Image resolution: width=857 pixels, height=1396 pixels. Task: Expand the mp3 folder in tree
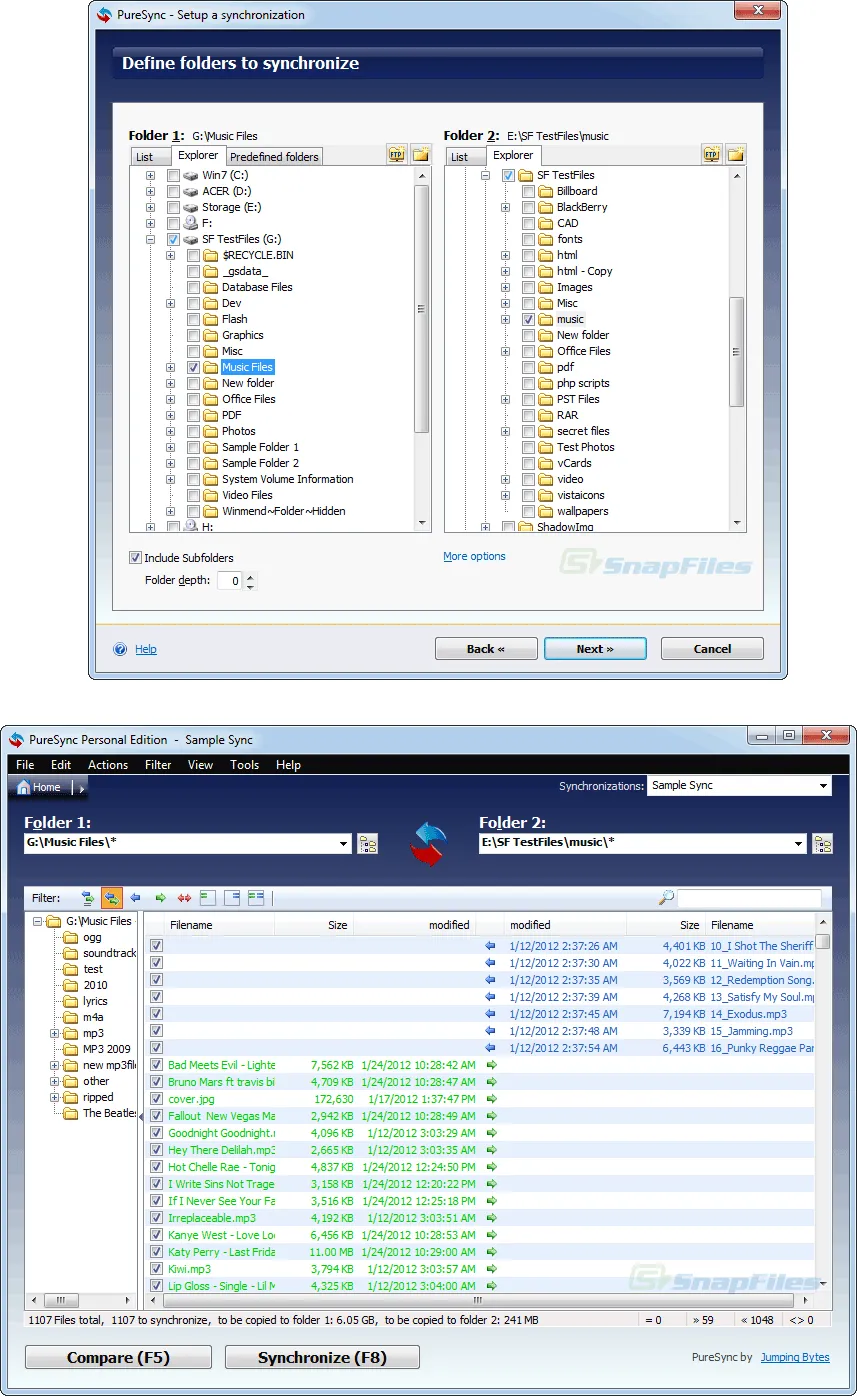[x=55, y=1033]
